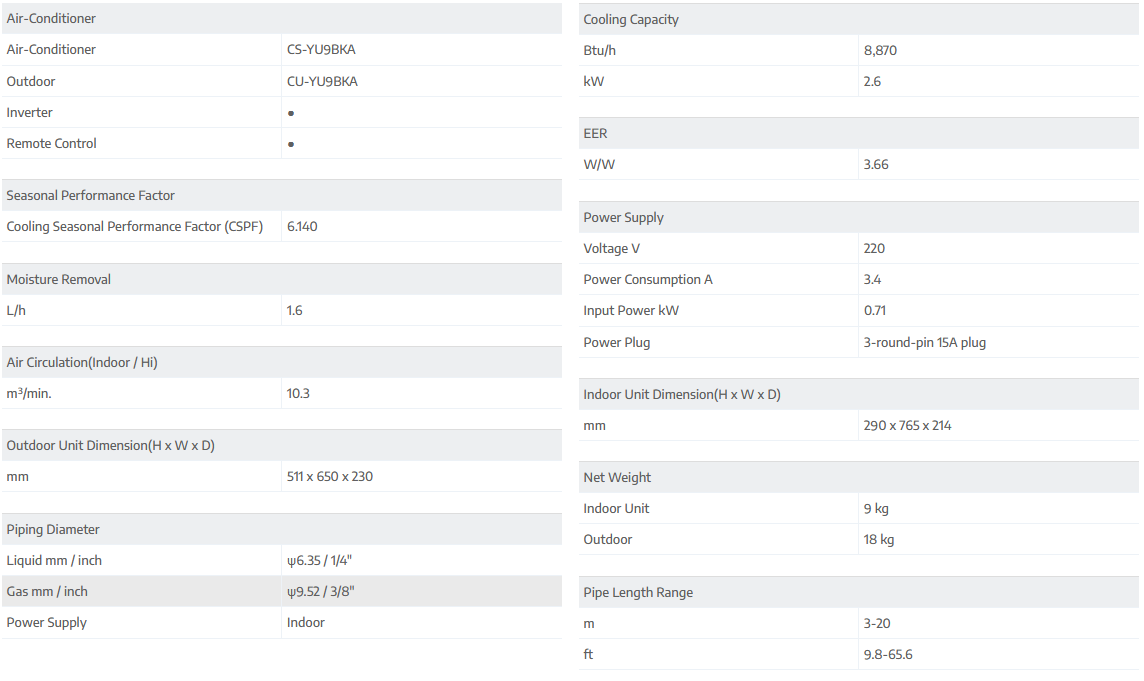Click the CU-YU9BKA outdoor model value
Viewport: 1144px width, 681px height.
pyautogui.click(x=322, y=81)
